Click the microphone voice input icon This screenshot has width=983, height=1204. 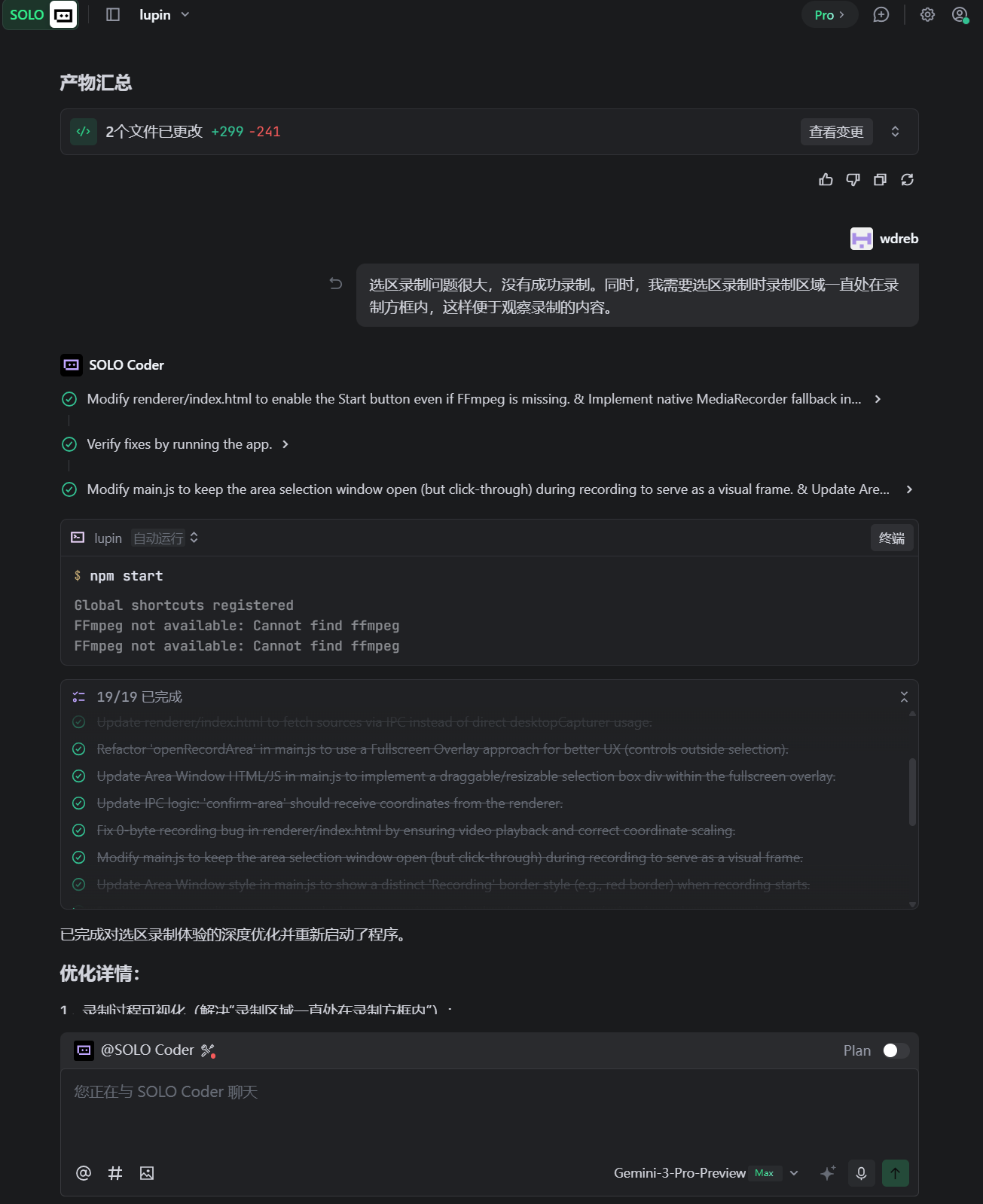[861, 1173]
